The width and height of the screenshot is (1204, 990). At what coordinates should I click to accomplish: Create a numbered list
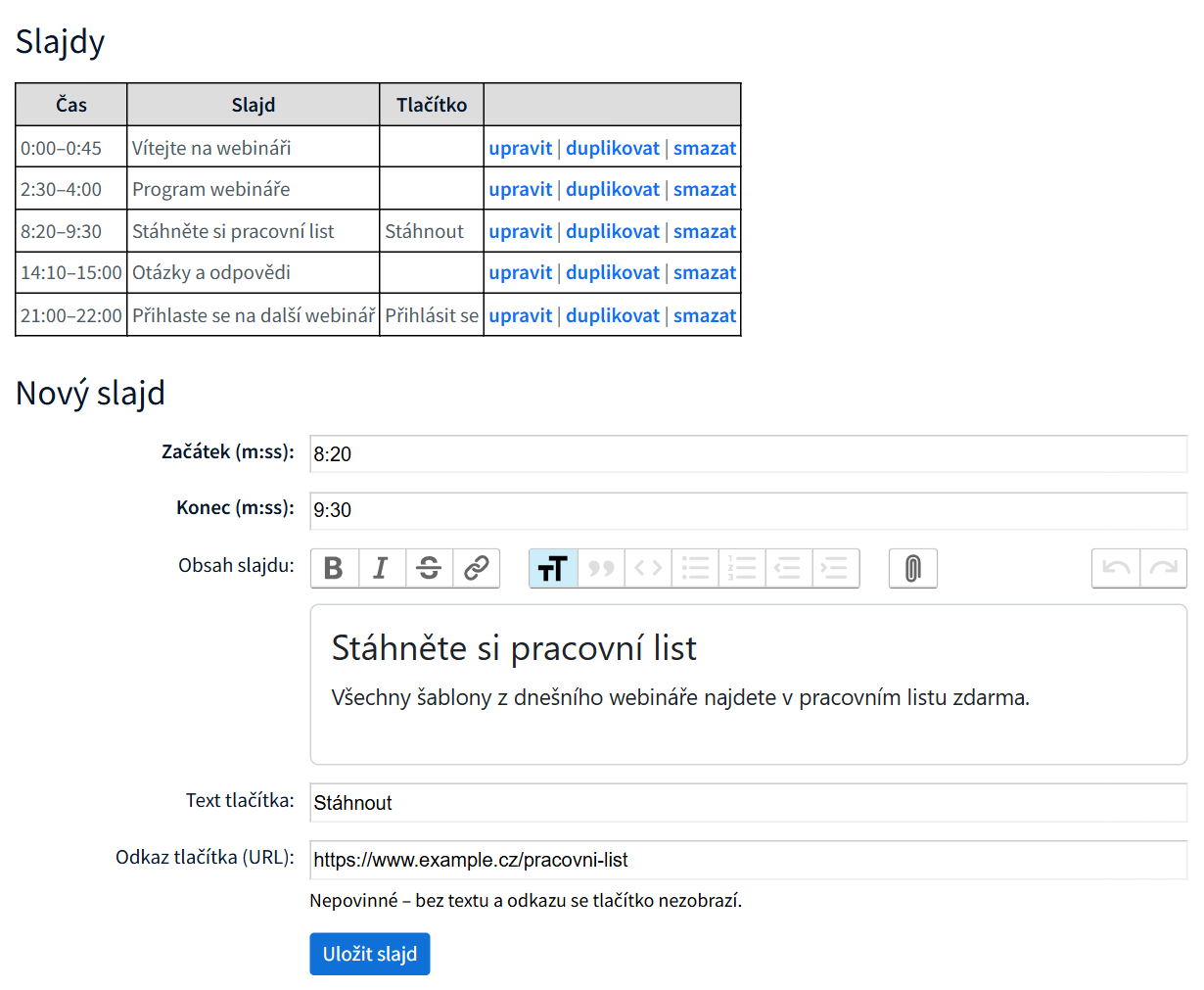[x=742, y=568]
